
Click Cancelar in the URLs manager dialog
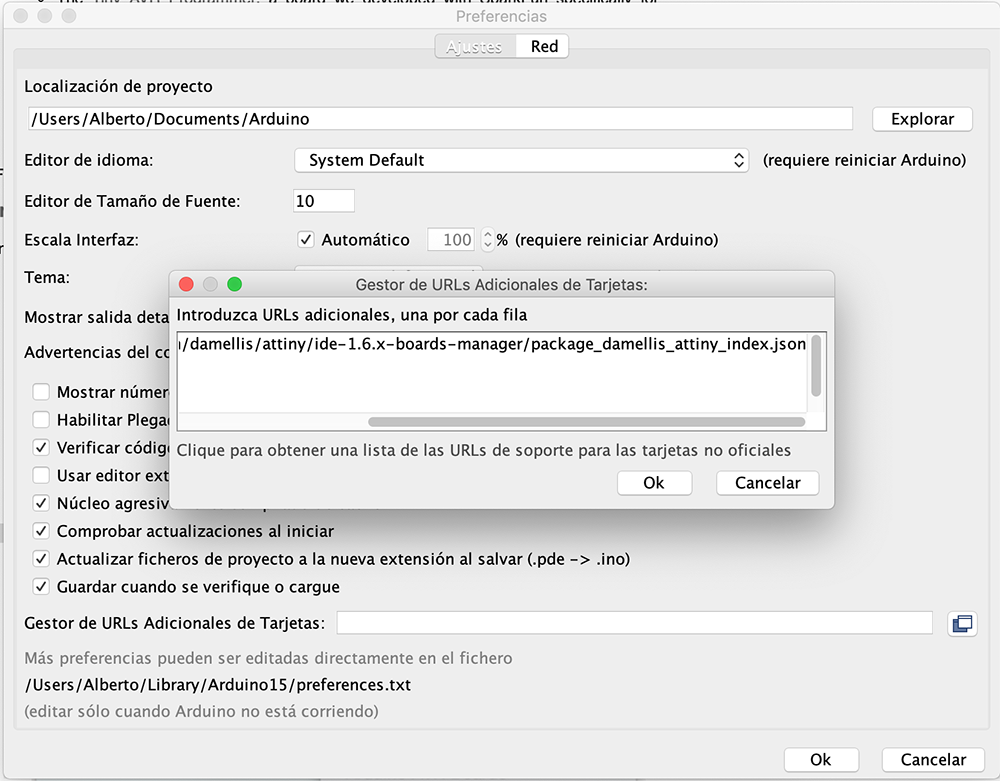pyautogui.click(x=767, y=483)
